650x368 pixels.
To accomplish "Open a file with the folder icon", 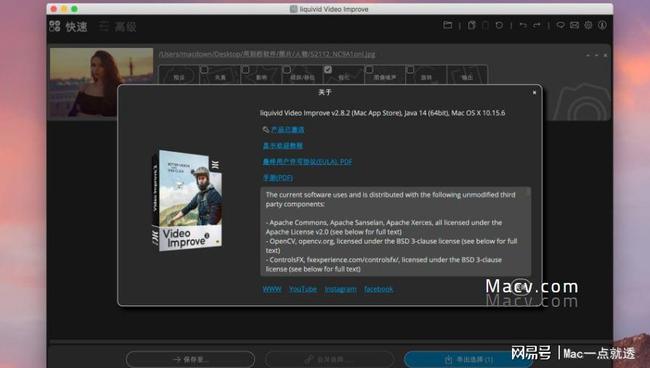I will point(448,25).
